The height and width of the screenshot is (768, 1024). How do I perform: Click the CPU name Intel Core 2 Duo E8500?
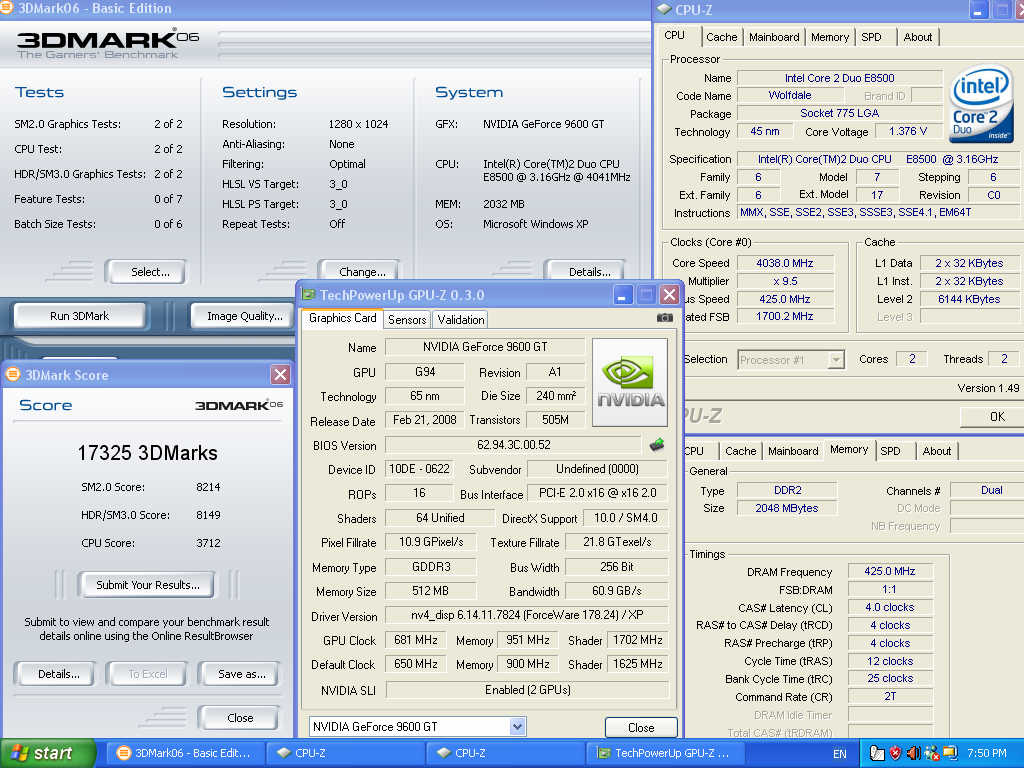(839, 78)
